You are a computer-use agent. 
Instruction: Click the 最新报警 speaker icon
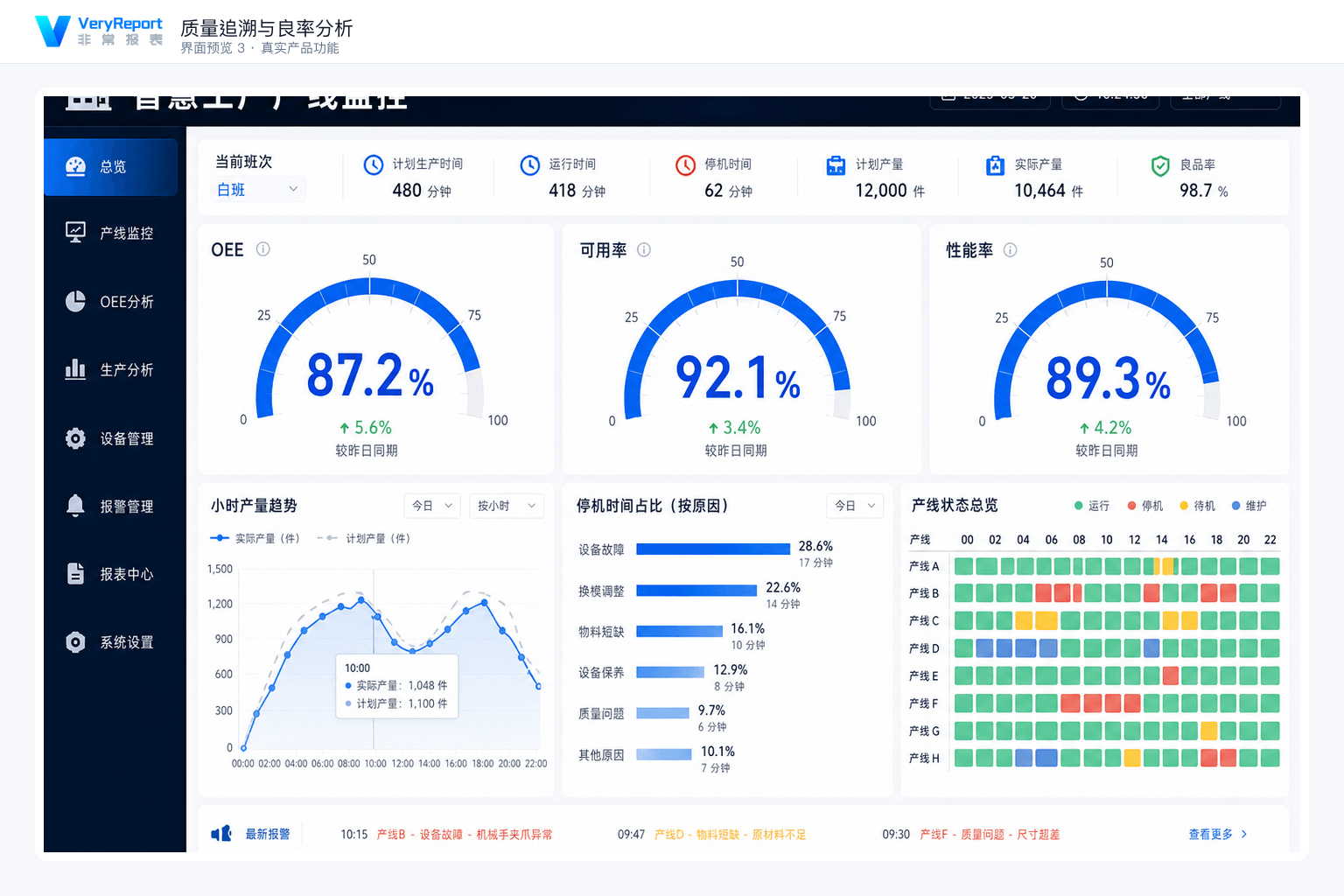(221, 834)
